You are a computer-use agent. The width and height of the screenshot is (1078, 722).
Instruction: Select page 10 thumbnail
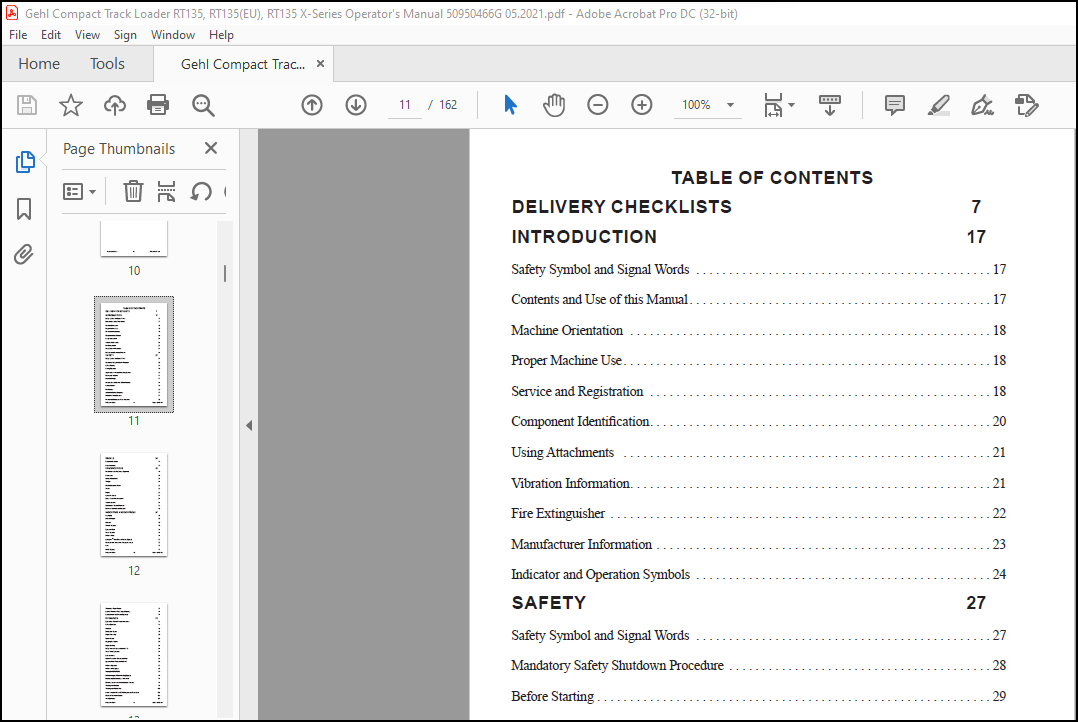(x=134, y=239)
